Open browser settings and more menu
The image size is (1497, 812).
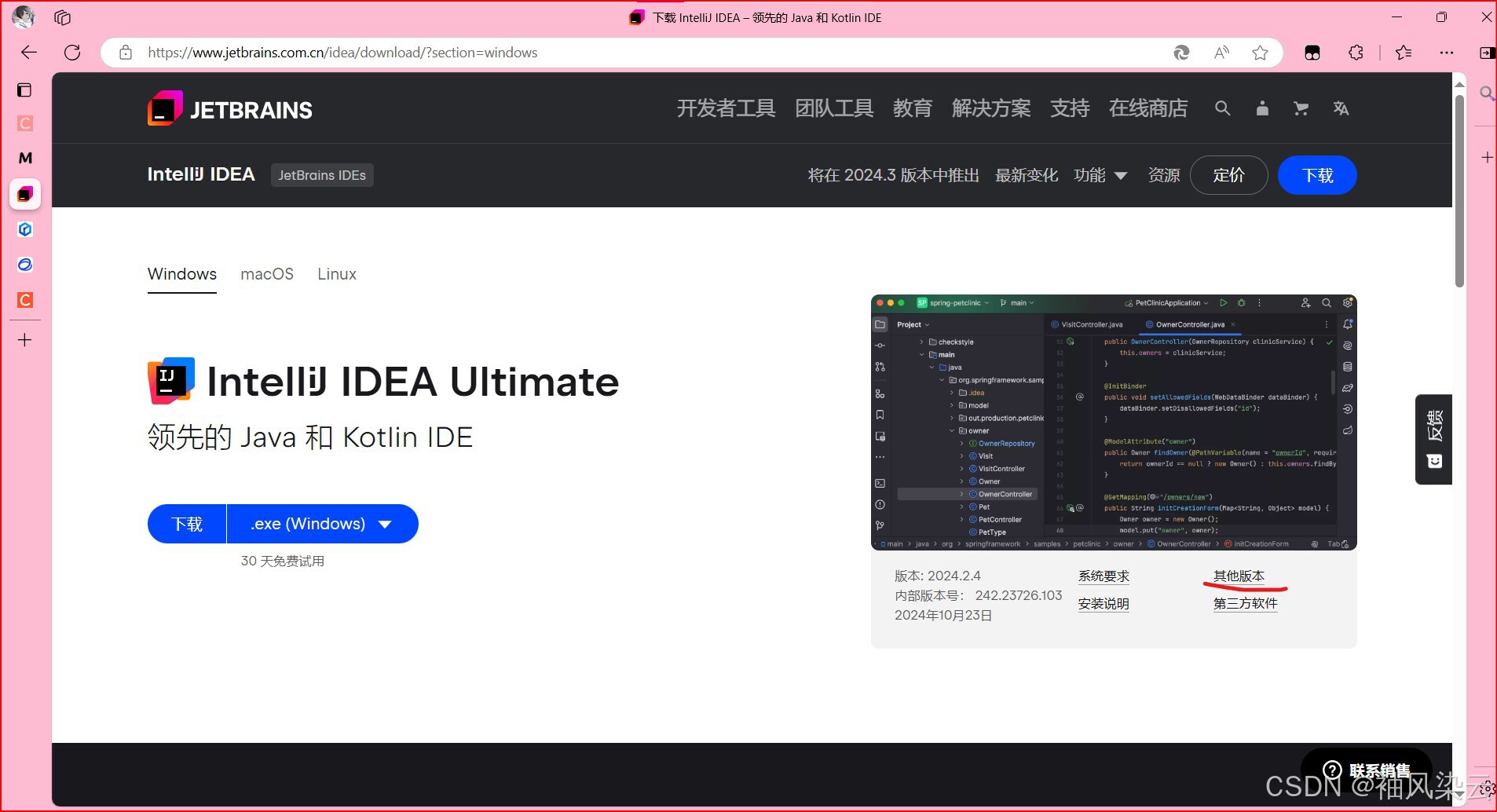[1447, 53]
